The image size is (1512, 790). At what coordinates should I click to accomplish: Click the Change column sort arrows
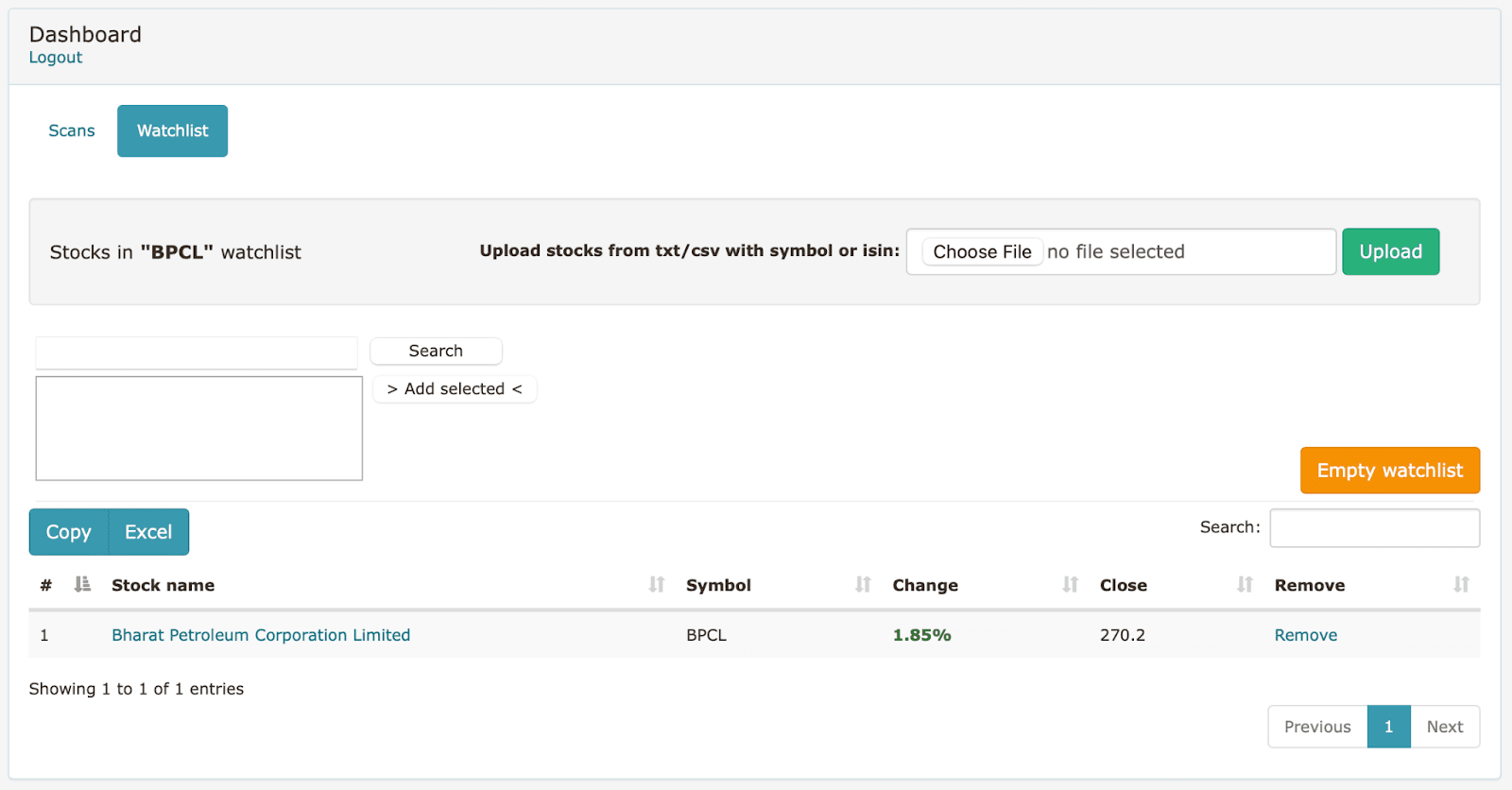point(1070,585)
